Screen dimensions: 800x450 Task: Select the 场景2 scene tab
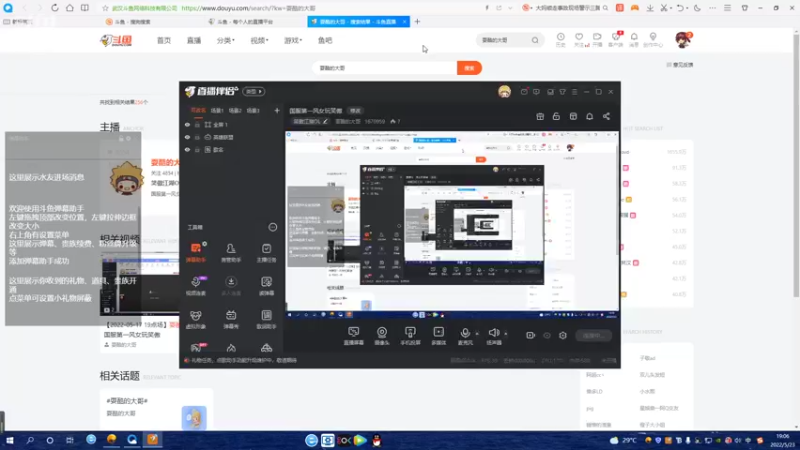(x=235, y=111)
